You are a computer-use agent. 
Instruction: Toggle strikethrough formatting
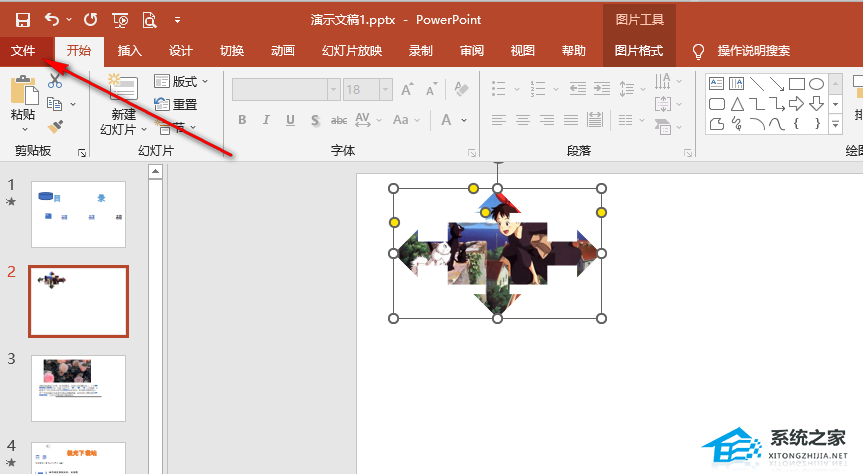(x=339, y=120)
